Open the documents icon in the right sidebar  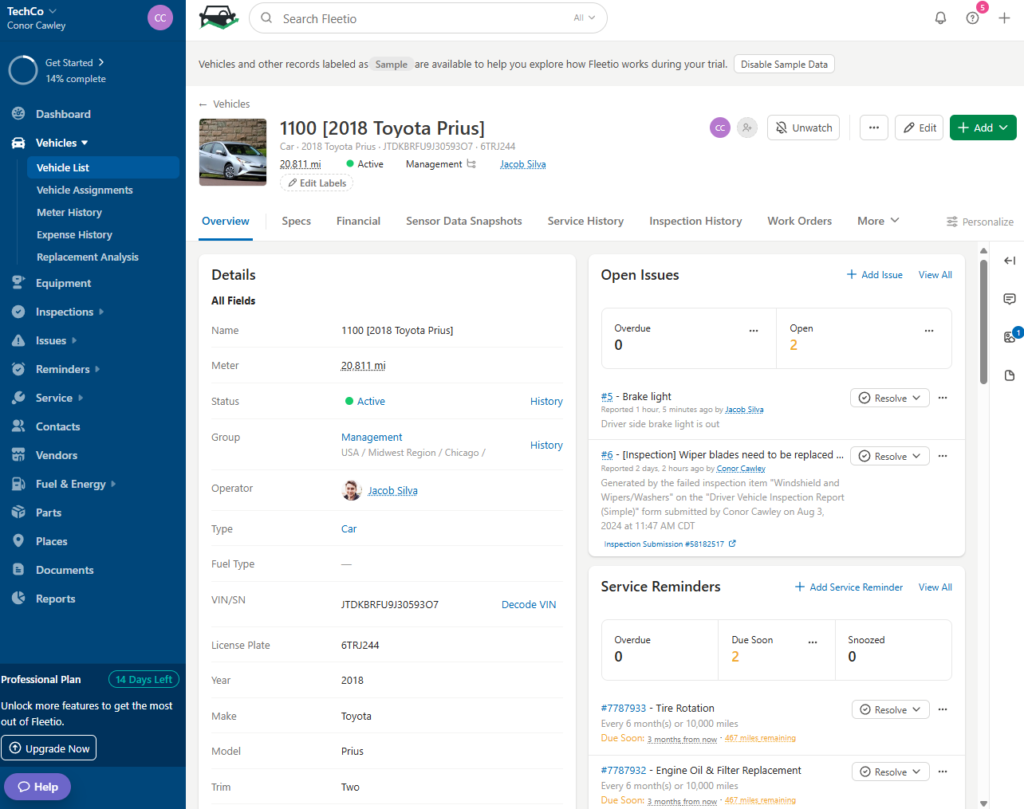point(1009,375)
